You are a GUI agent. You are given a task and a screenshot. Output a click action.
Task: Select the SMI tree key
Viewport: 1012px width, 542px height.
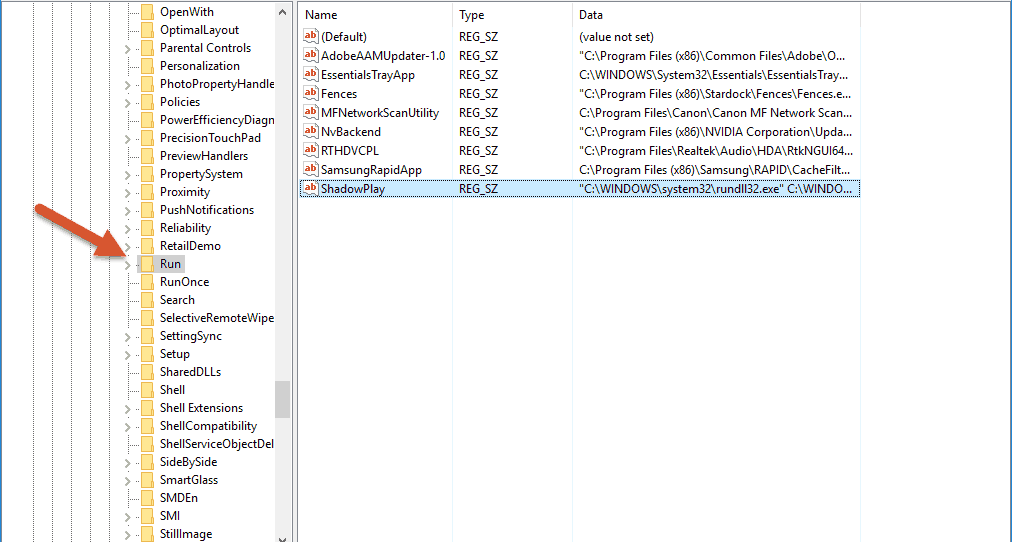[170, 516]
